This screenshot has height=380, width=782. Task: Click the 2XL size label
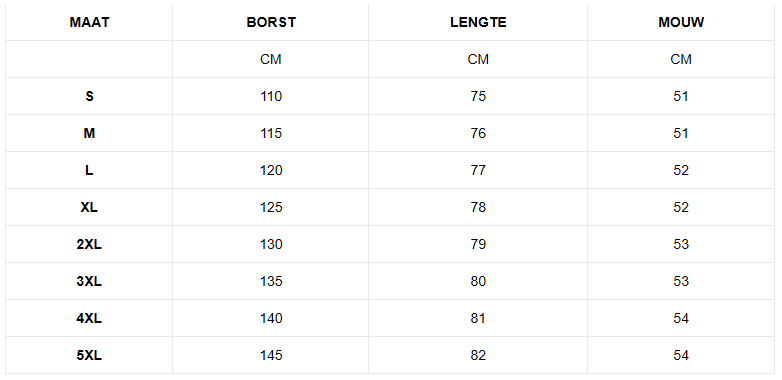(x=89, y=244)
